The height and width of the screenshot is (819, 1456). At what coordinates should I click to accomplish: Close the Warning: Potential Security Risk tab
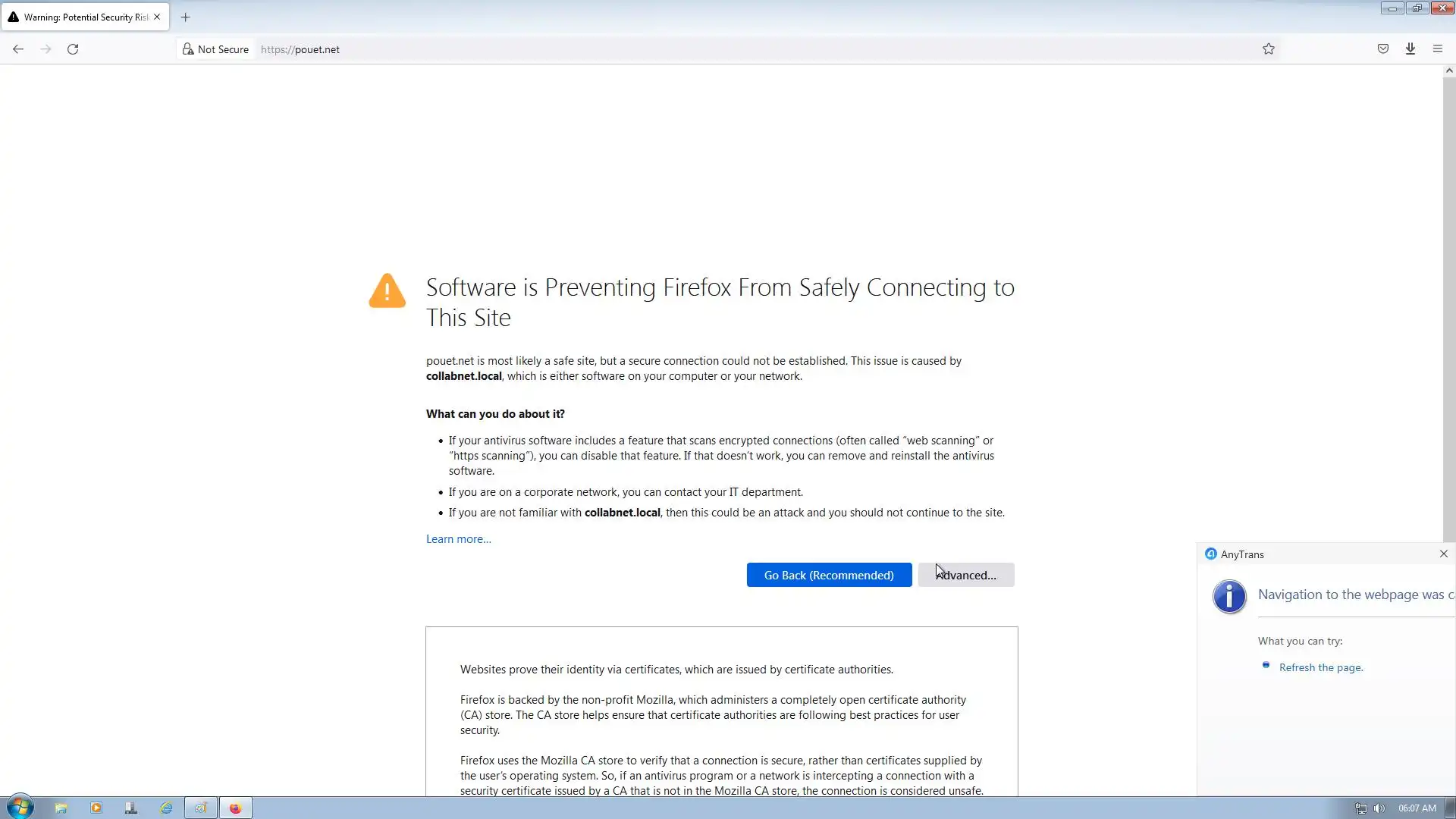pos(157,17)
